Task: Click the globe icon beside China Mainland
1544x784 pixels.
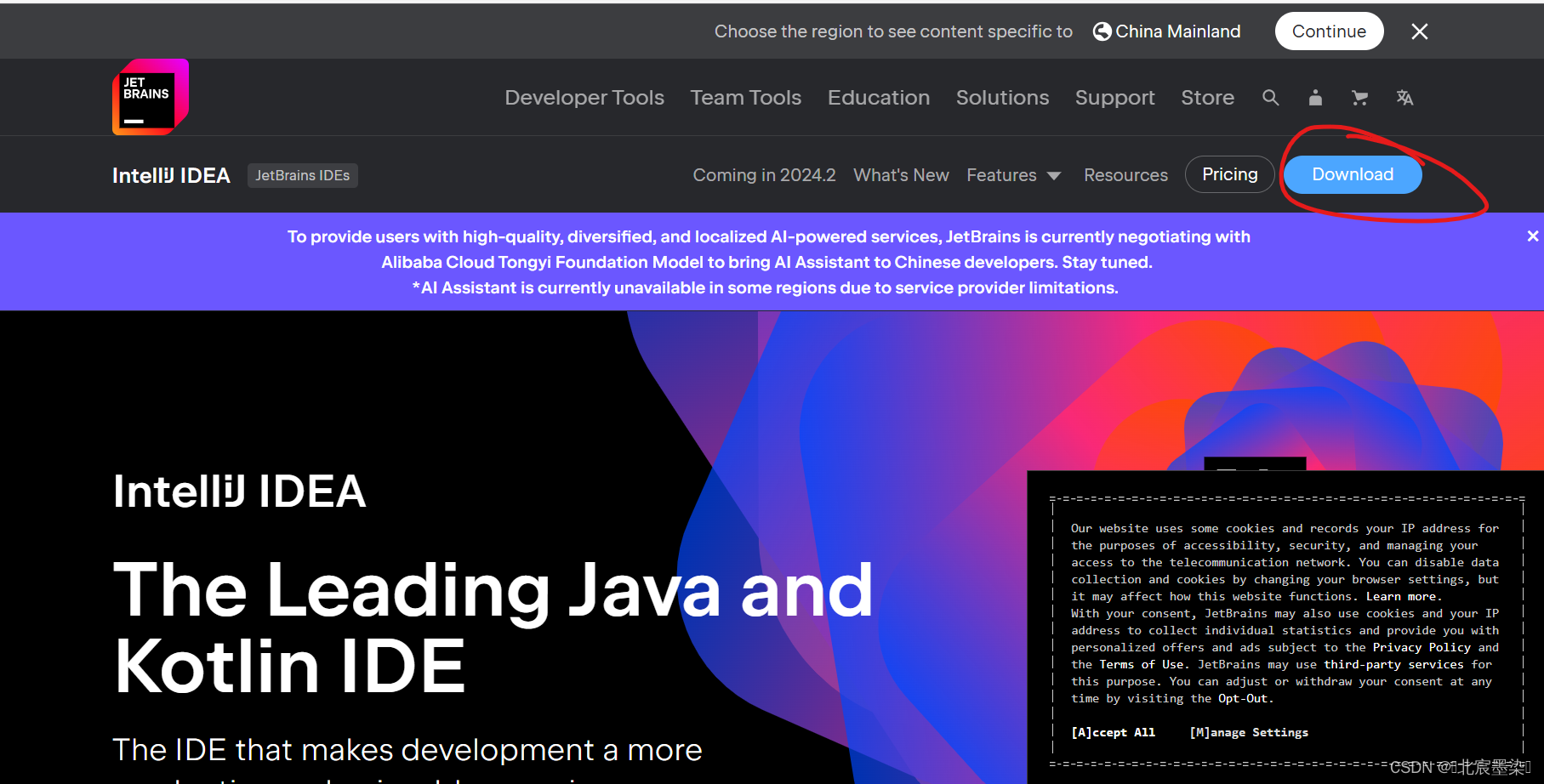Action: (1102, 31)
